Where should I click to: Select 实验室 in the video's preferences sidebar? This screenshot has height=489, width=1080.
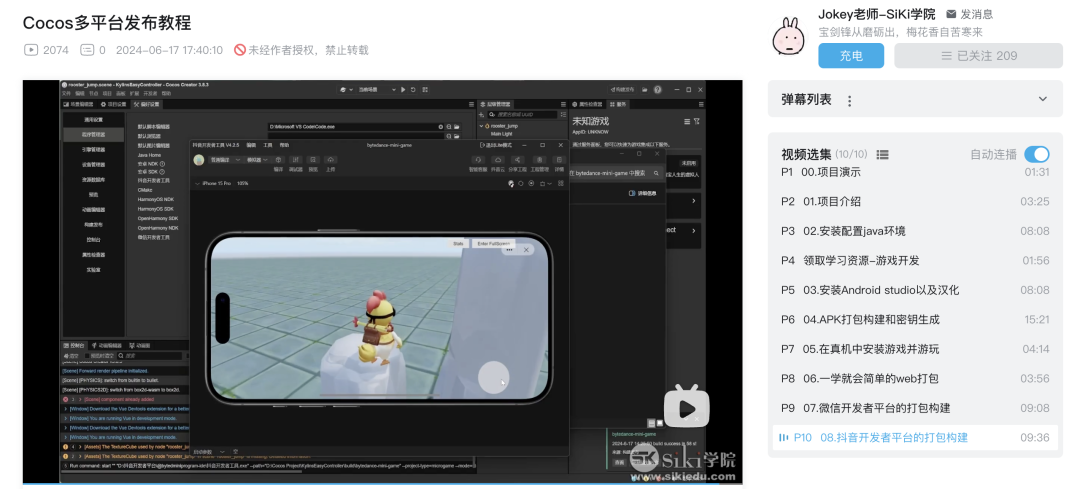pos(93,269)
